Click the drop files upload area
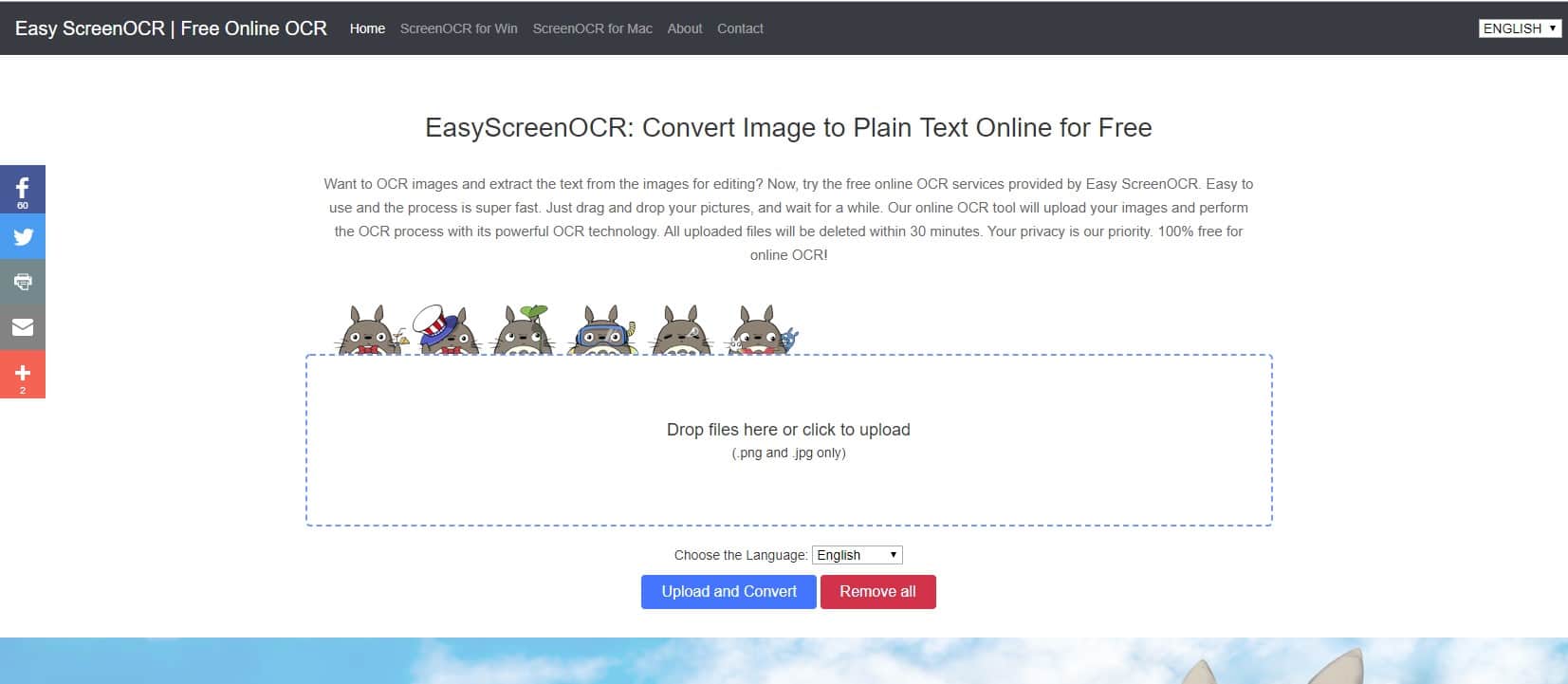Viewport: 1568px width, 684px height. pos(788,440)
